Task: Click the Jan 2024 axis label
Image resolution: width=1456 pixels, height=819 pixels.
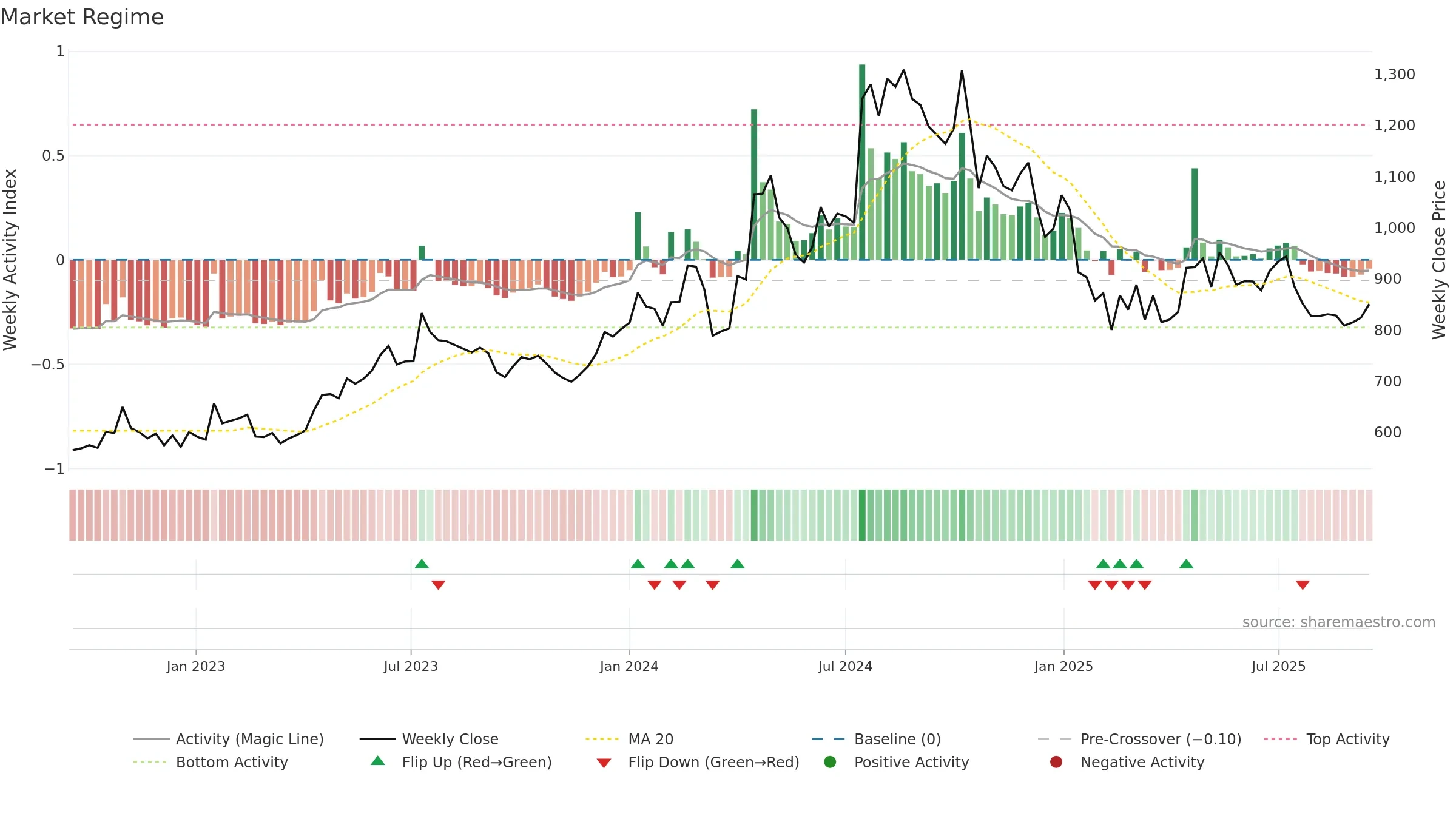Action: 629,666
